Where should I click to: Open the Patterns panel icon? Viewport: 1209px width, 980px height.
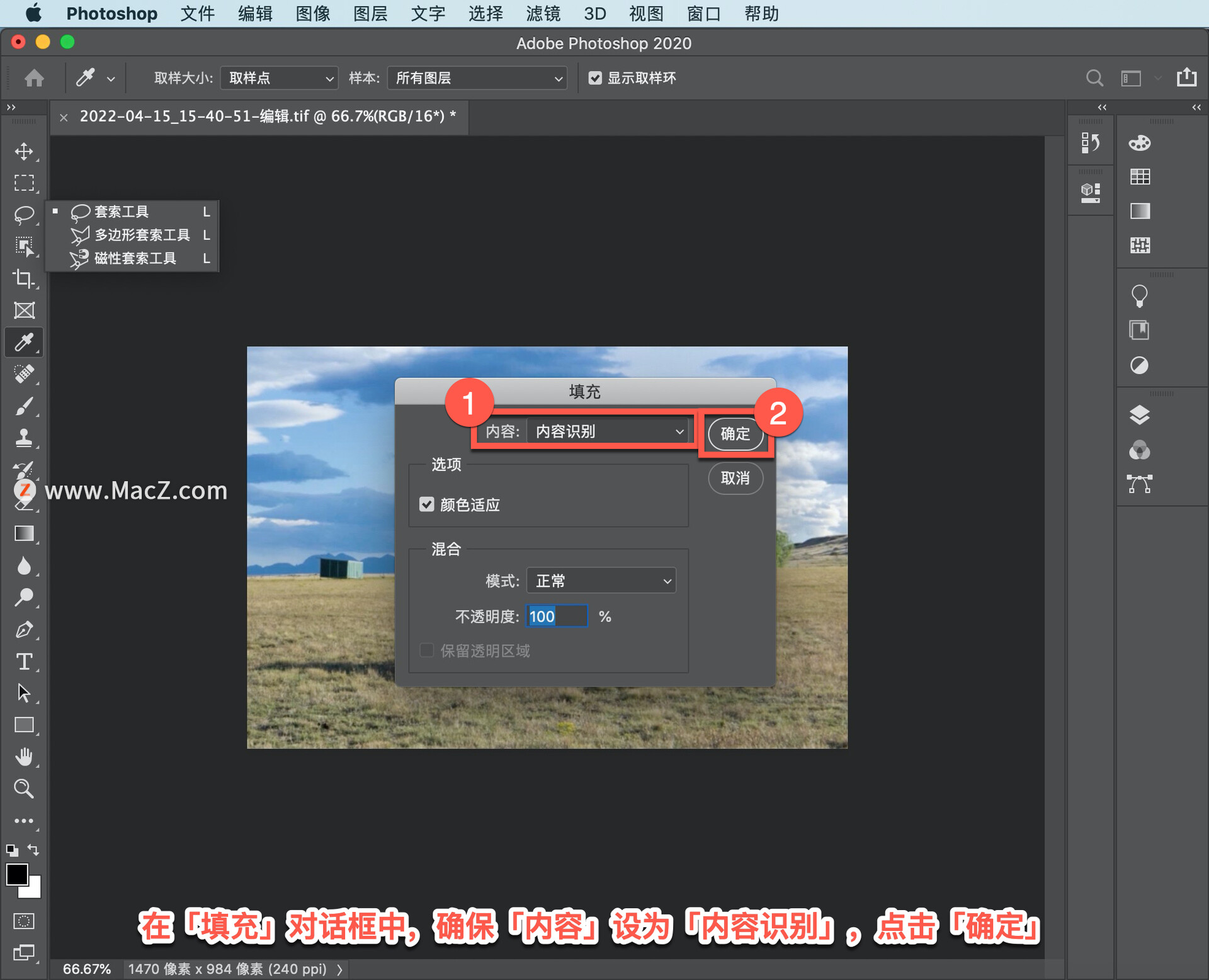coord(1140,245)
